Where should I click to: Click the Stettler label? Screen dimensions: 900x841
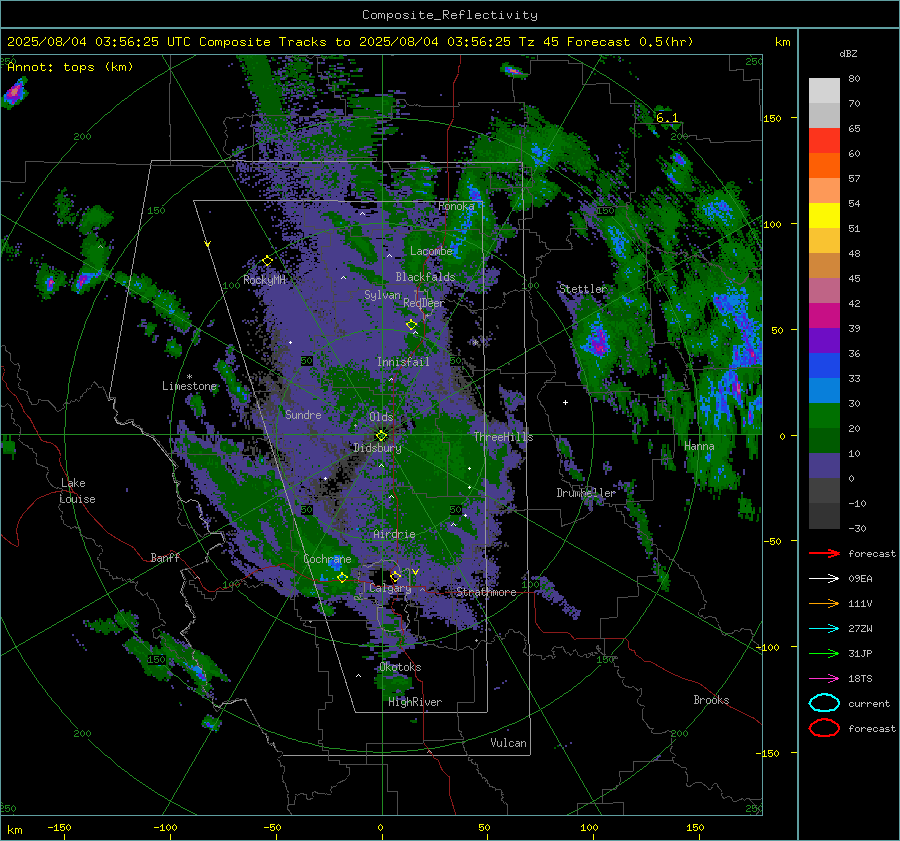click(583, 289)
